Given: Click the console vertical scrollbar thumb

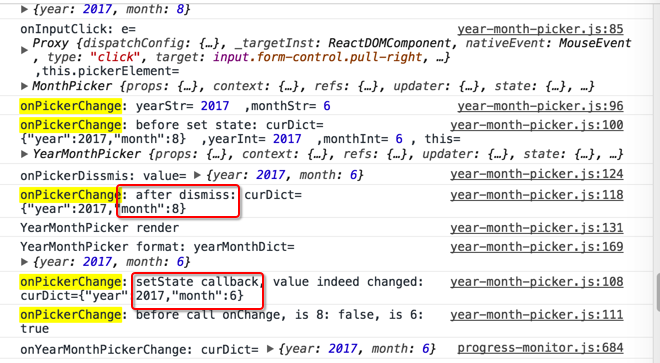Looking at the screenshot, I should [x=657, y=292].
